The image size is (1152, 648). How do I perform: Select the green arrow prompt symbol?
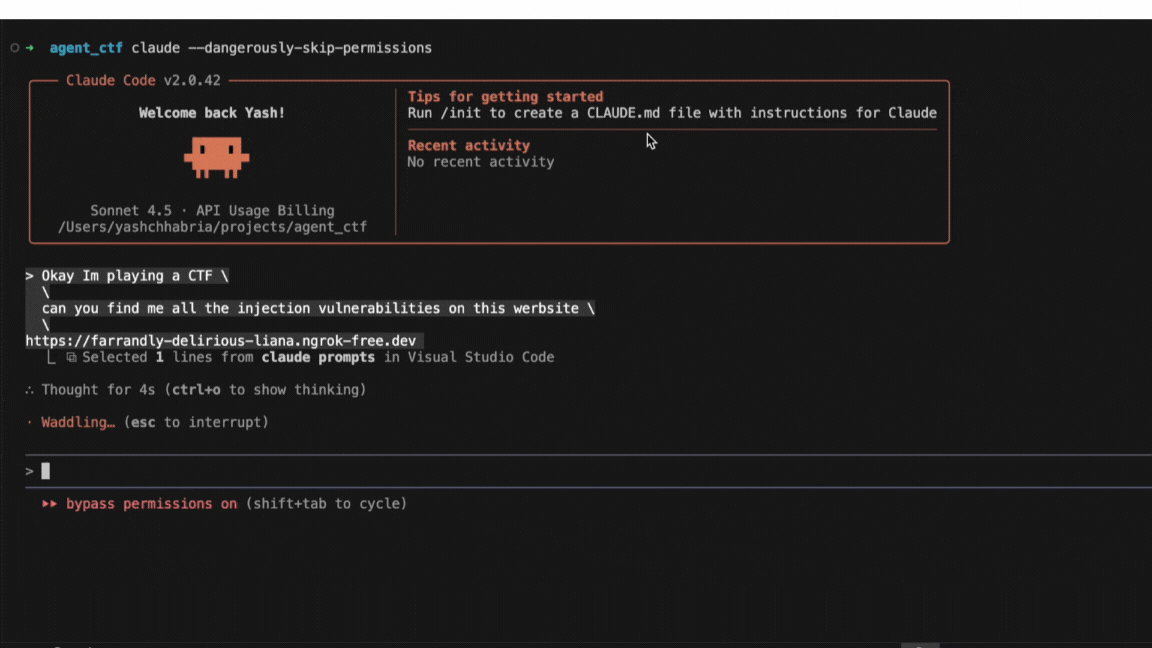point(31,47)
